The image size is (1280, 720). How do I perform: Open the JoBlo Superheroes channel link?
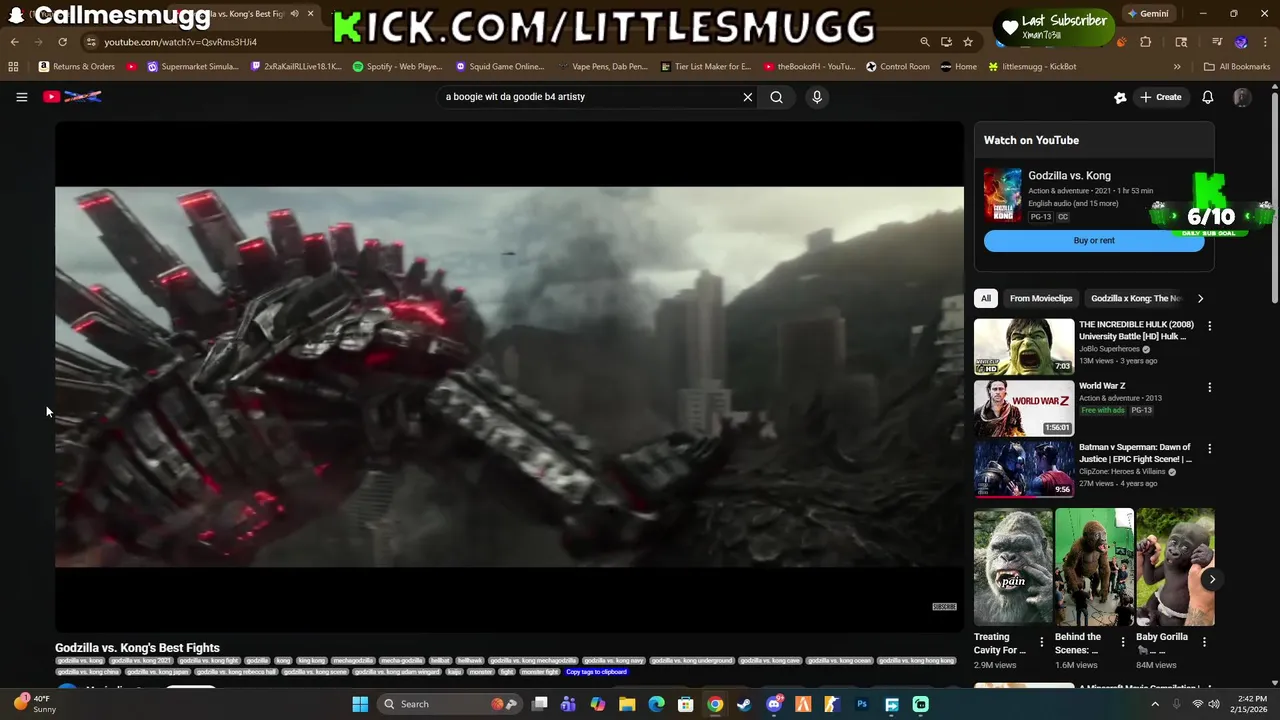tap(1109, 349)
